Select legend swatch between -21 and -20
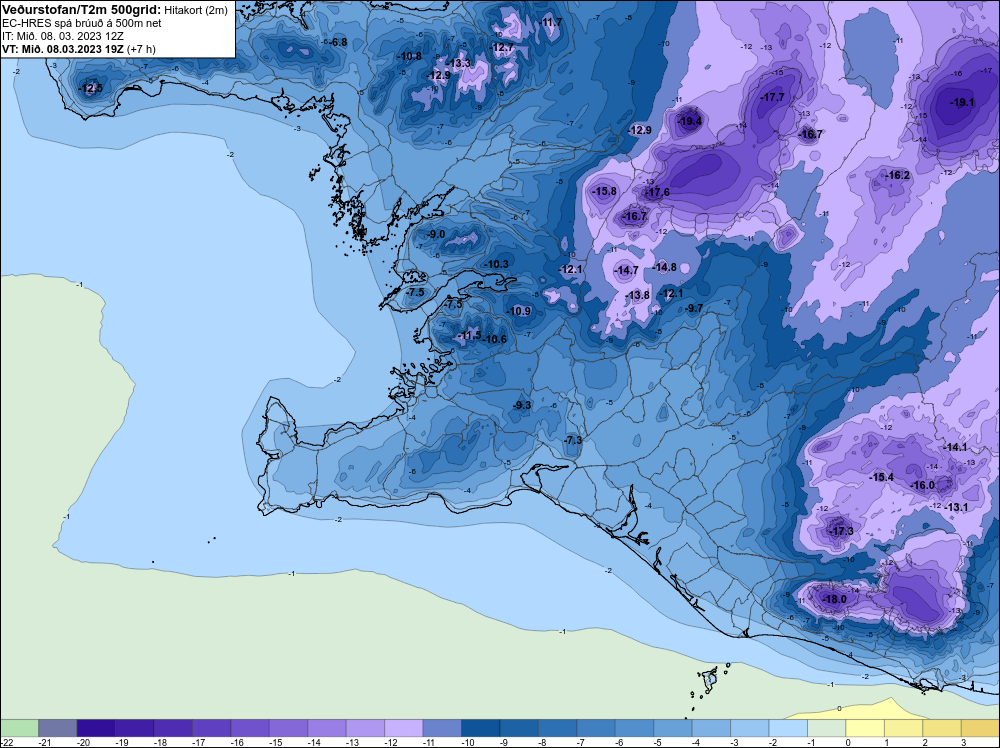 [x=57, y=728]
